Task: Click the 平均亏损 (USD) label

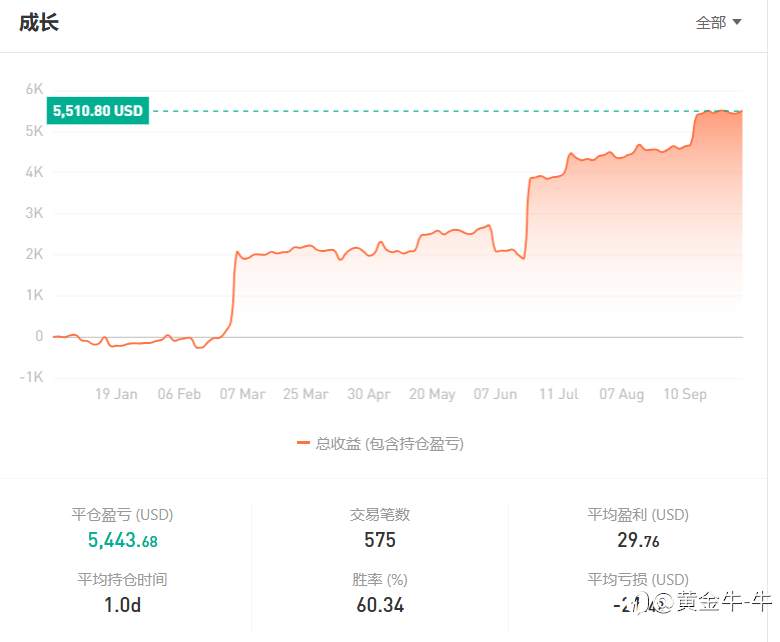Action: (638, 580)
